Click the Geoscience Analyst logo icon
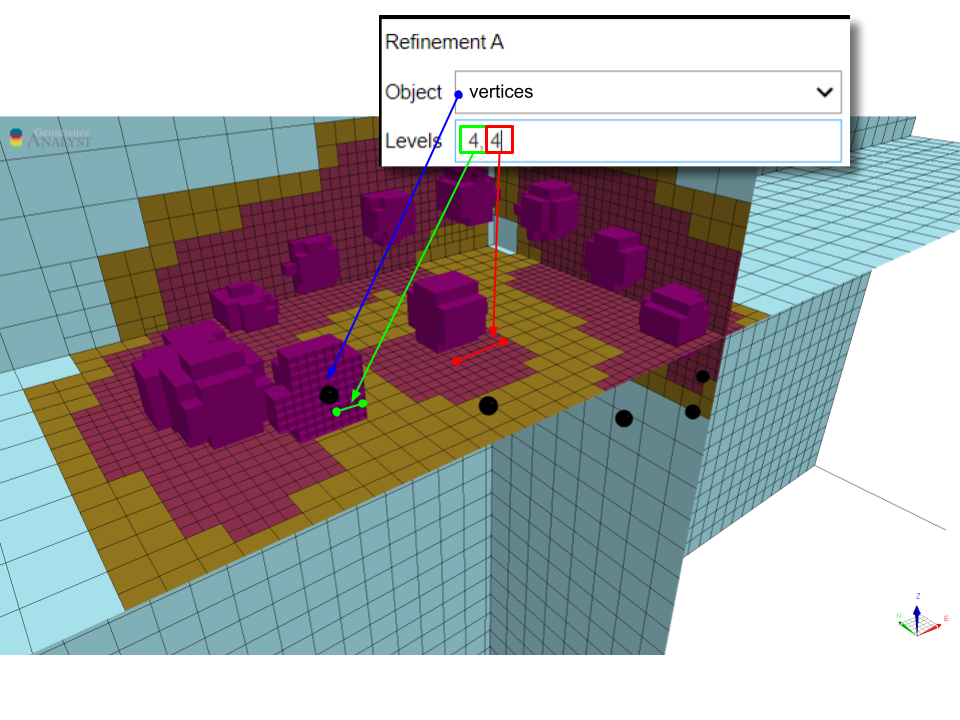Image resolution: width=960 pixels, height=720 pixels. (x=16, y=137)
